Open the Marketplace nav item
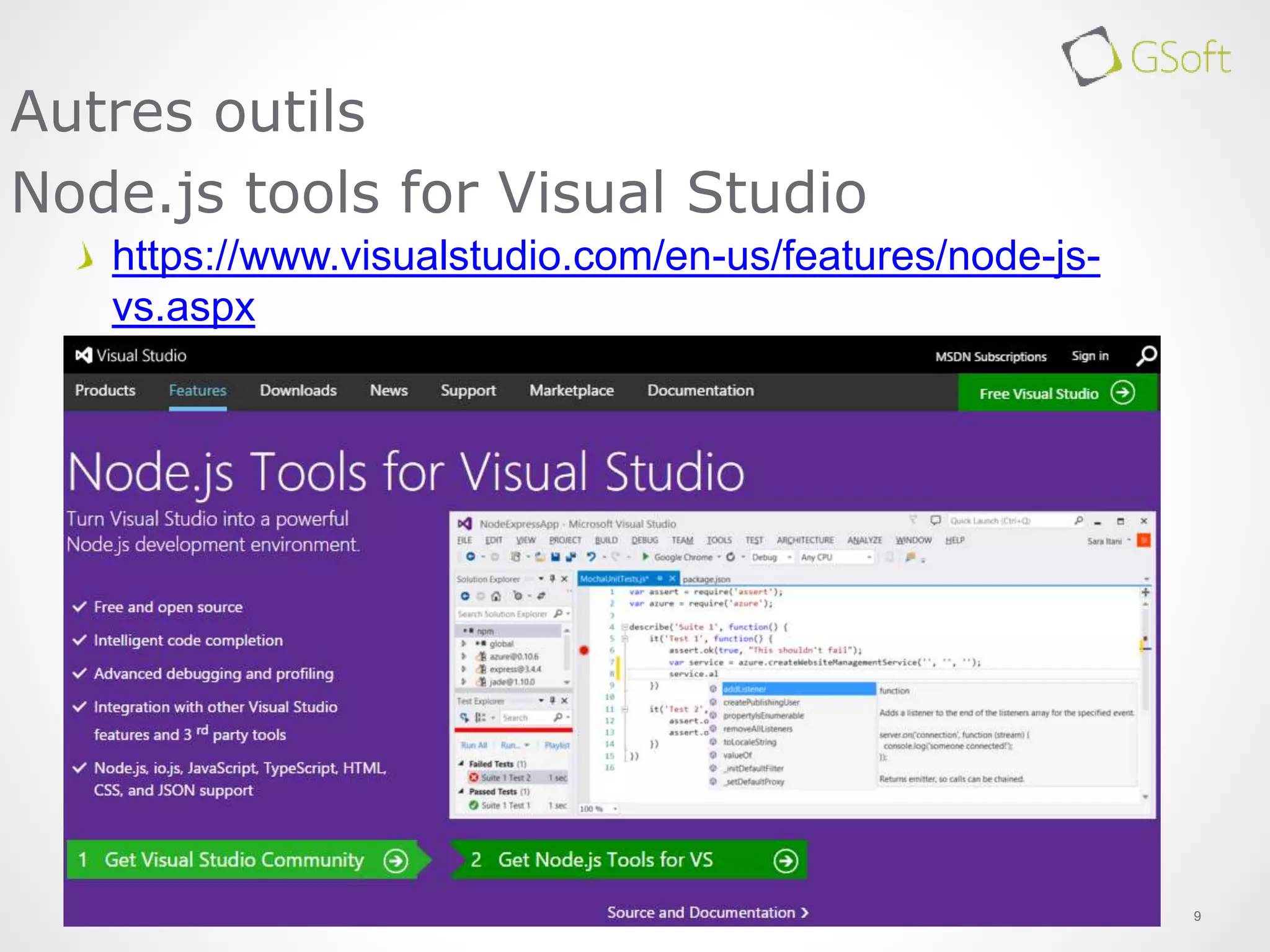 pyautogui.click(x=572, y=391)
